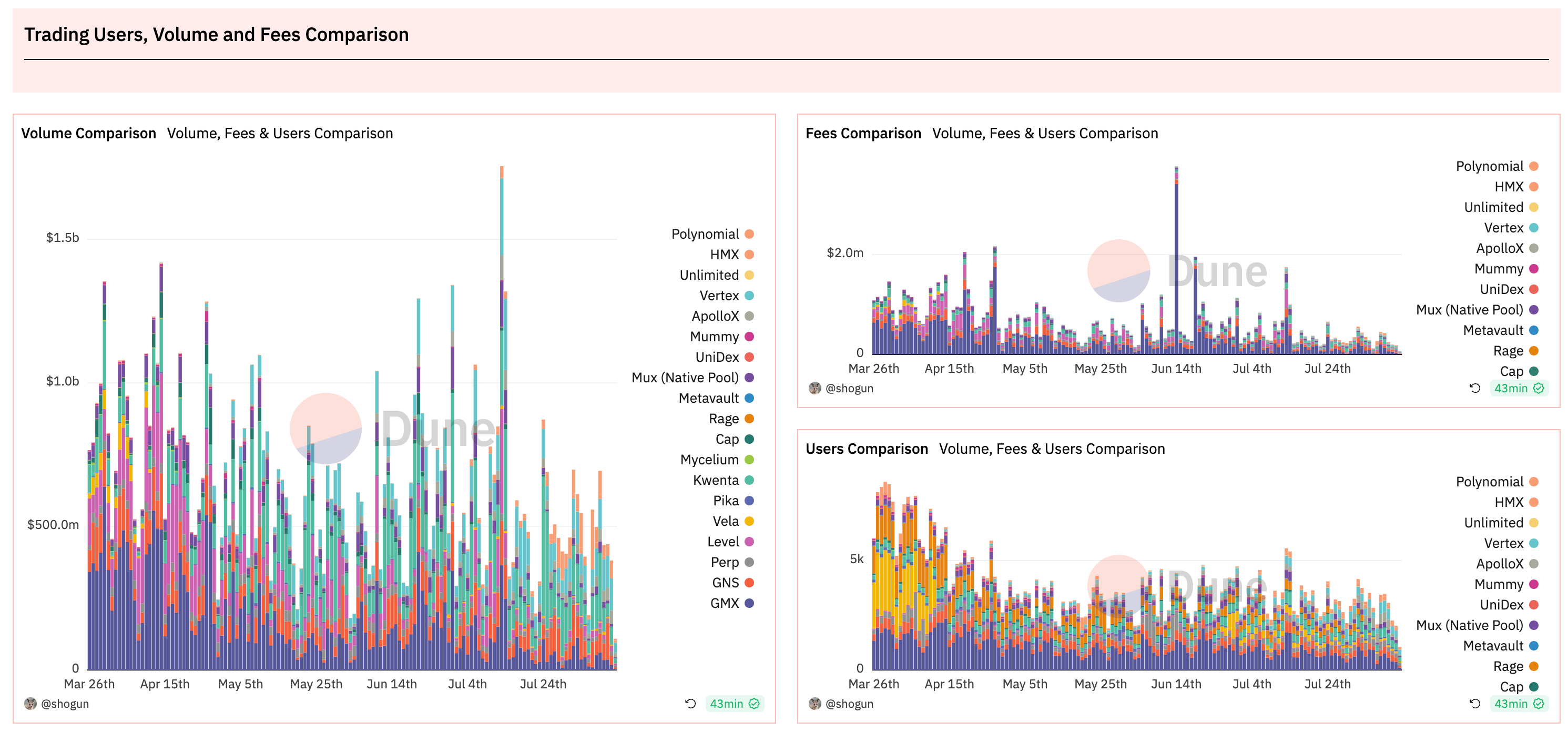Open the Fees Comparison chart title

point(863,134)
